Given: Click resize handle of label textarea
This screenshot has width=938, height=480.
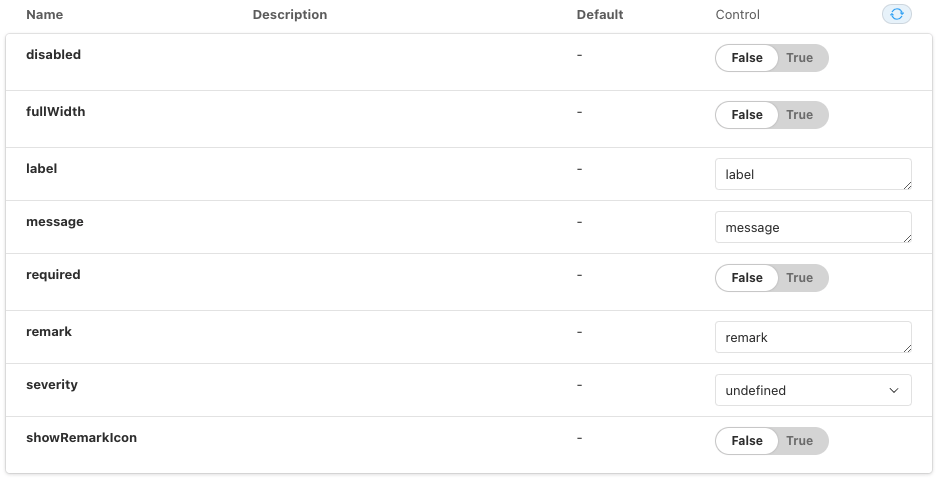Looking at the screenshot, I should [907, 185].
